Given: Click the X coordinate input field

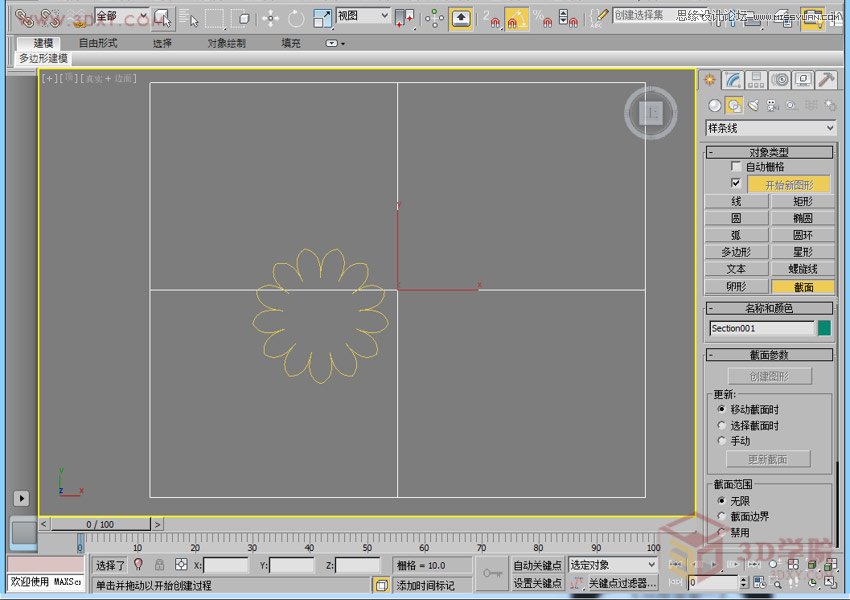Looking at the screenshot, I should coord(226,565).
